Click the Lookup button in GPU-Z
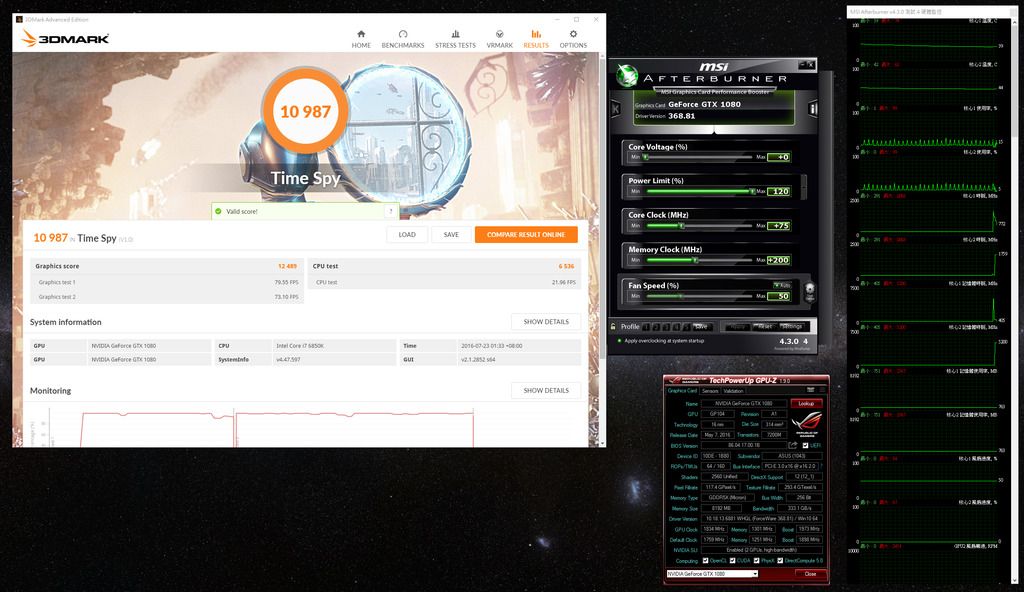Viewport: 1024px width, 592px height. pyautogui.click(x=806, y=403)
